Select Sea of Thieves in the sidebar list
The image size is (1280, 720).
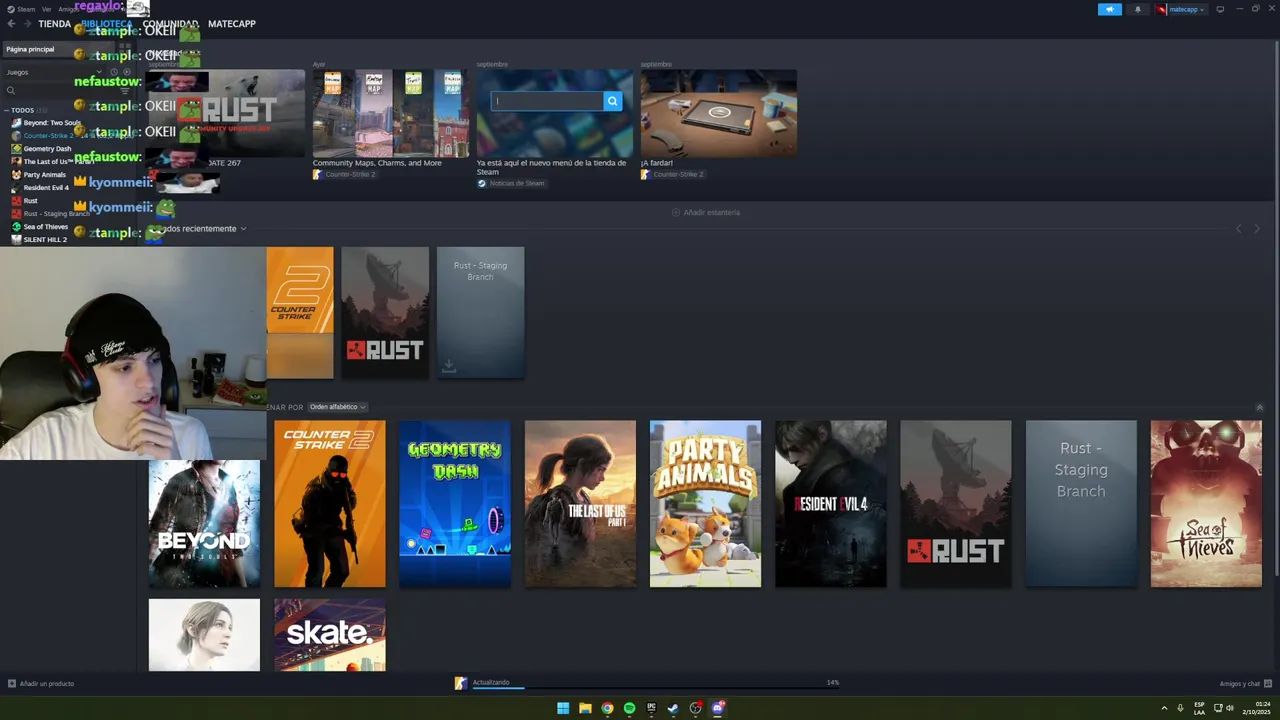[46, 227]
